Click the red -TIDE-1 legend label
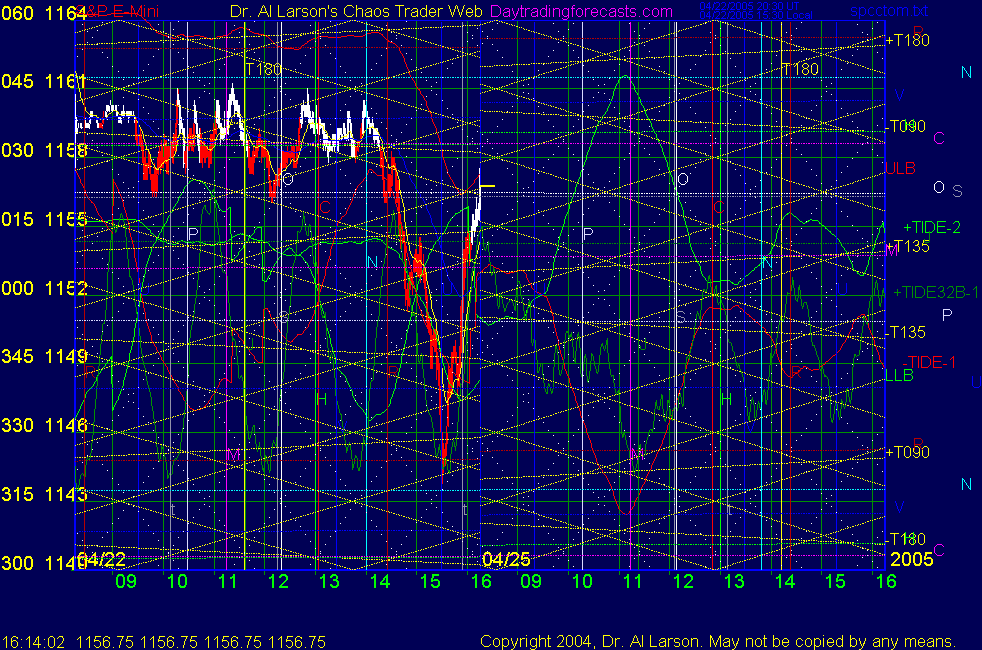 pyautogui.click(x=929, y=362)
